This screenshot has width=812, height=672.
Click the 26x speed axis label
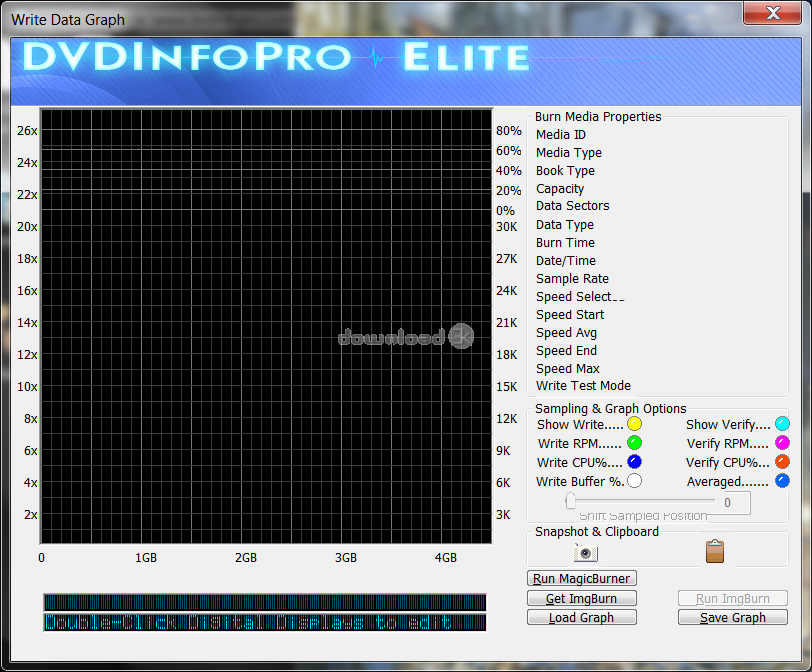click(27, 130)
